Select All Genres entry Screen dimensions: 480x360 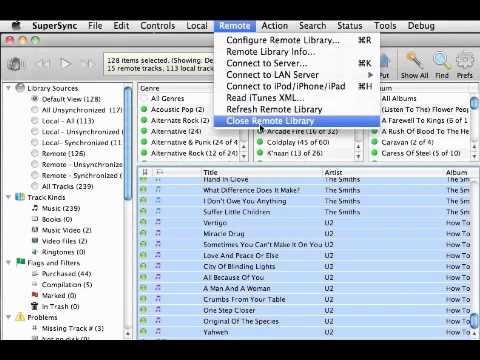pyautogui.click(x=167, y=99)
